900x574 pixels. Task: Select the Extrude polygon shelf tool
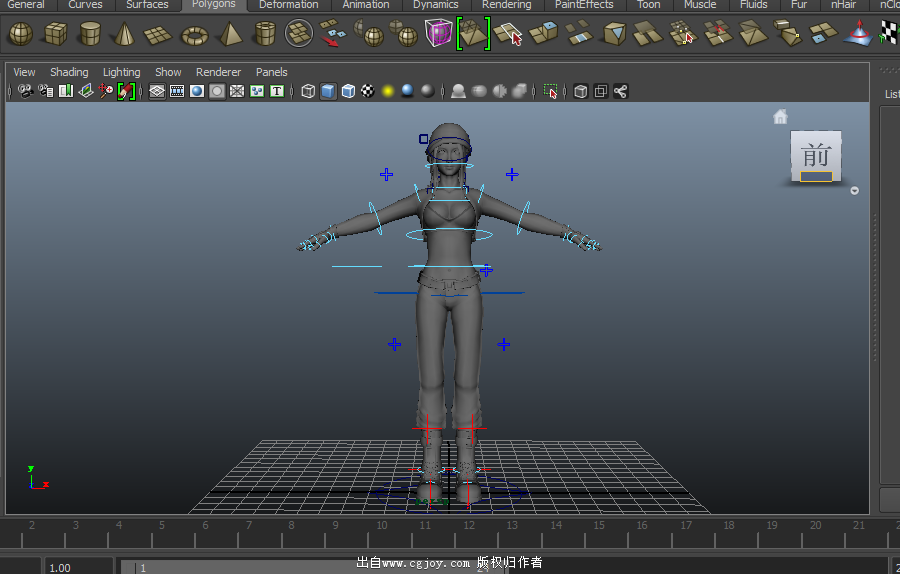(x=543, y=33)
